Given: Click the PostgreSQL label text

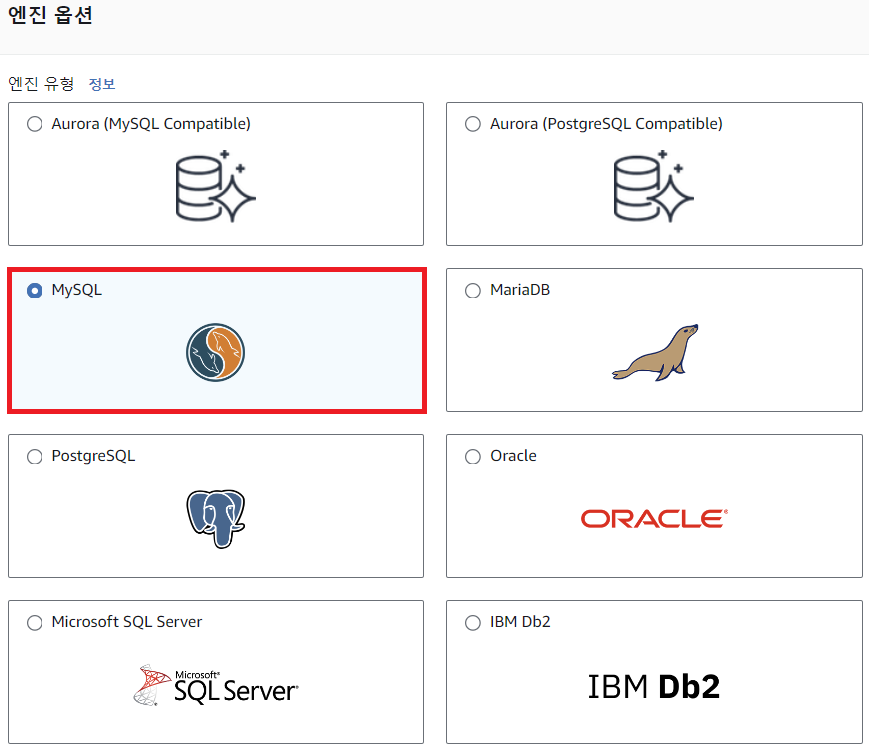Looking at the screenshot, I should [93, 456].
